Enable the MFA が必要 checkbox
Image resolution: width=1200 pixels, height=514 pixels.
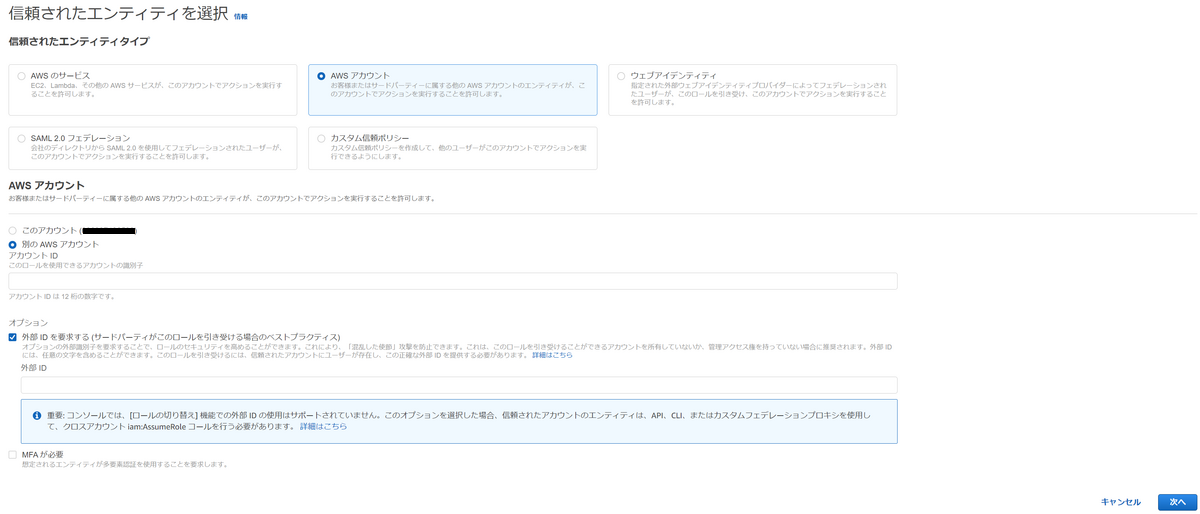[x=13, y=455]
